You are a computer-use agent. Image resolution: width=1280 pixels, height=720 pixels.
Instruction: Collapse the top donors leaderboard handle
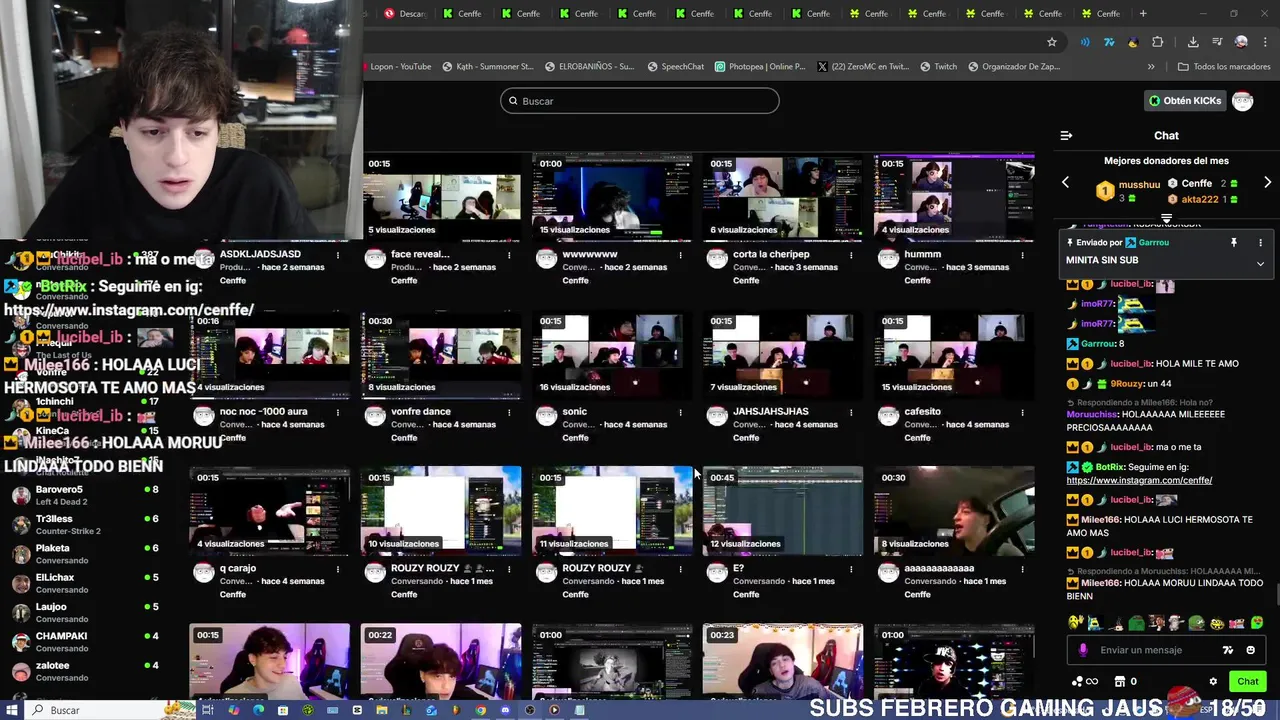[x=1166, y=218]
